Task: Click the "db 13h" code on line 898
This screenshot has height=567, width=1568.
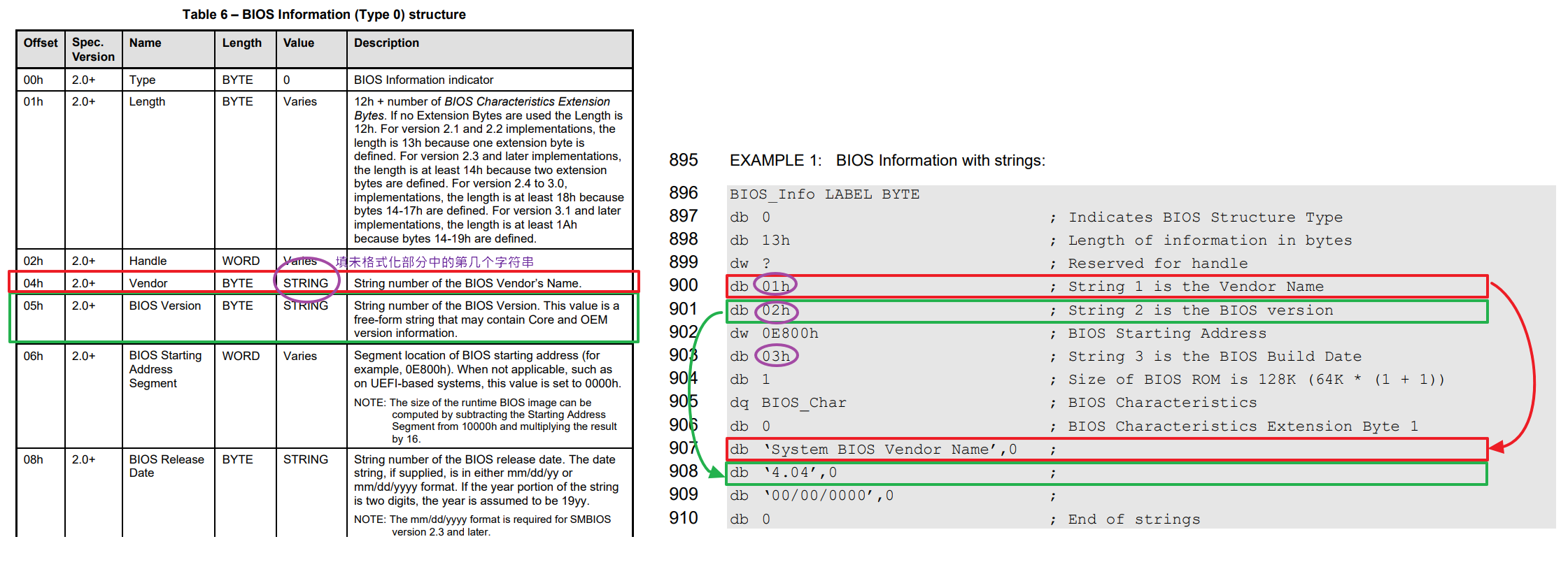Action: click(760, 241)
